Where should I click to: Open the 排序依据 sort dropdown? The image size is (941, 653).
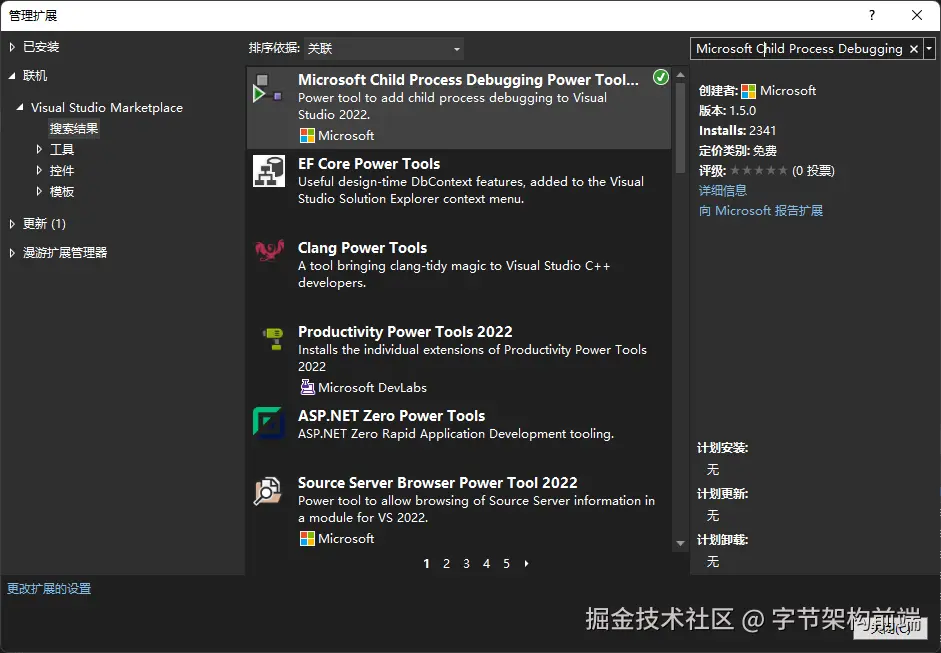point(383,49)
